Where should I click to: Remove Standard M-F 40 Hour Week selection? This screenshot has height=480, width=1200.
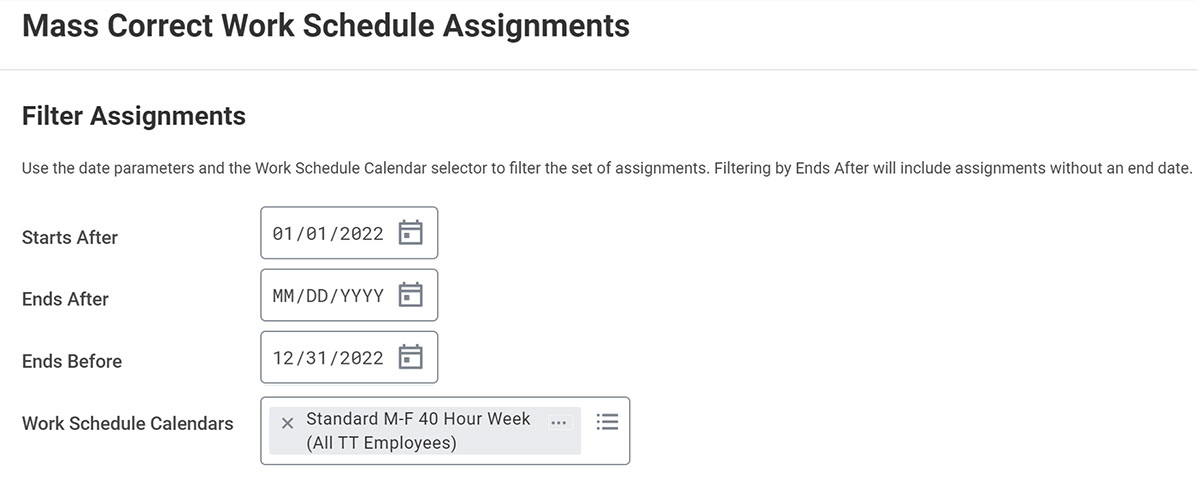click(x=288, y=422)
